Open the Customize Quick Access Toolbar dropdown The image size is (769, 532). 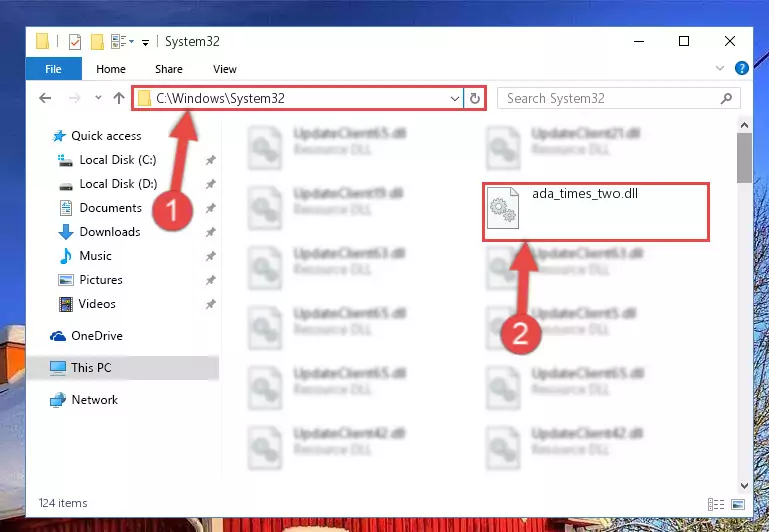coord(145,43)
